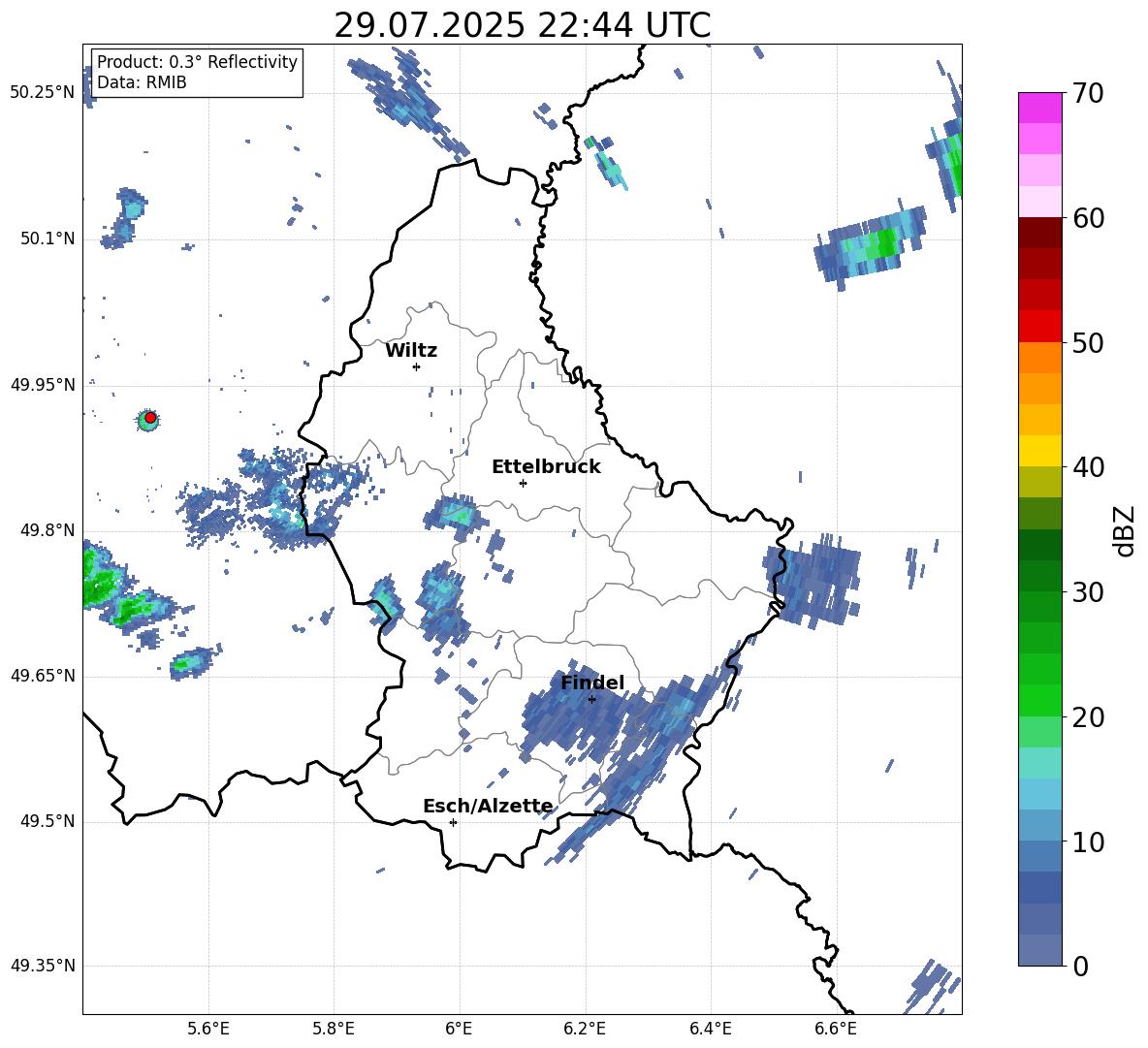Click the Ettelbruck city label

pyautogui.click(x=546, y=467)
